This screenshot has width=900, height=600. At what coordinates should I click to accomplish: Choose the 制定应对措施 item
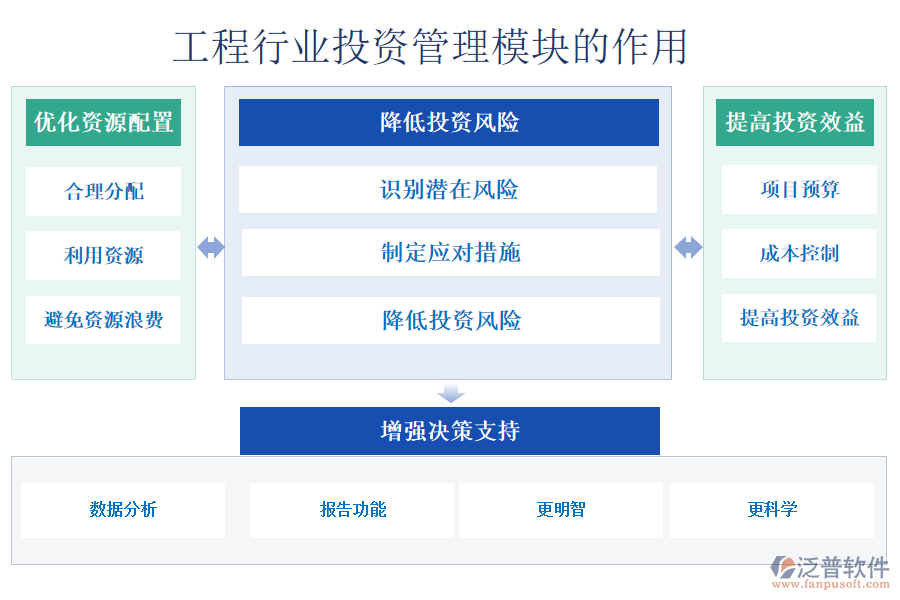450,253
